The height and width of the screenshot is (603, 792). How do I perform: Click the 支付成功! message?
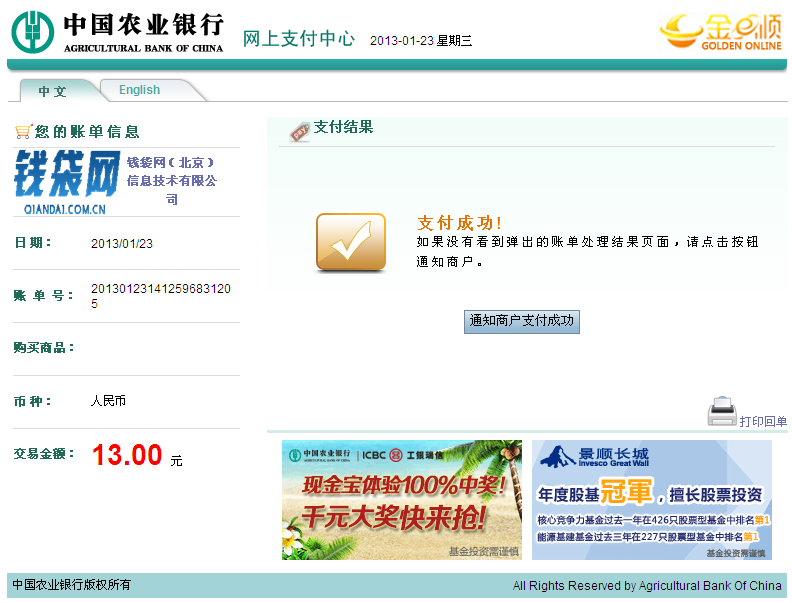pos(460,223)
